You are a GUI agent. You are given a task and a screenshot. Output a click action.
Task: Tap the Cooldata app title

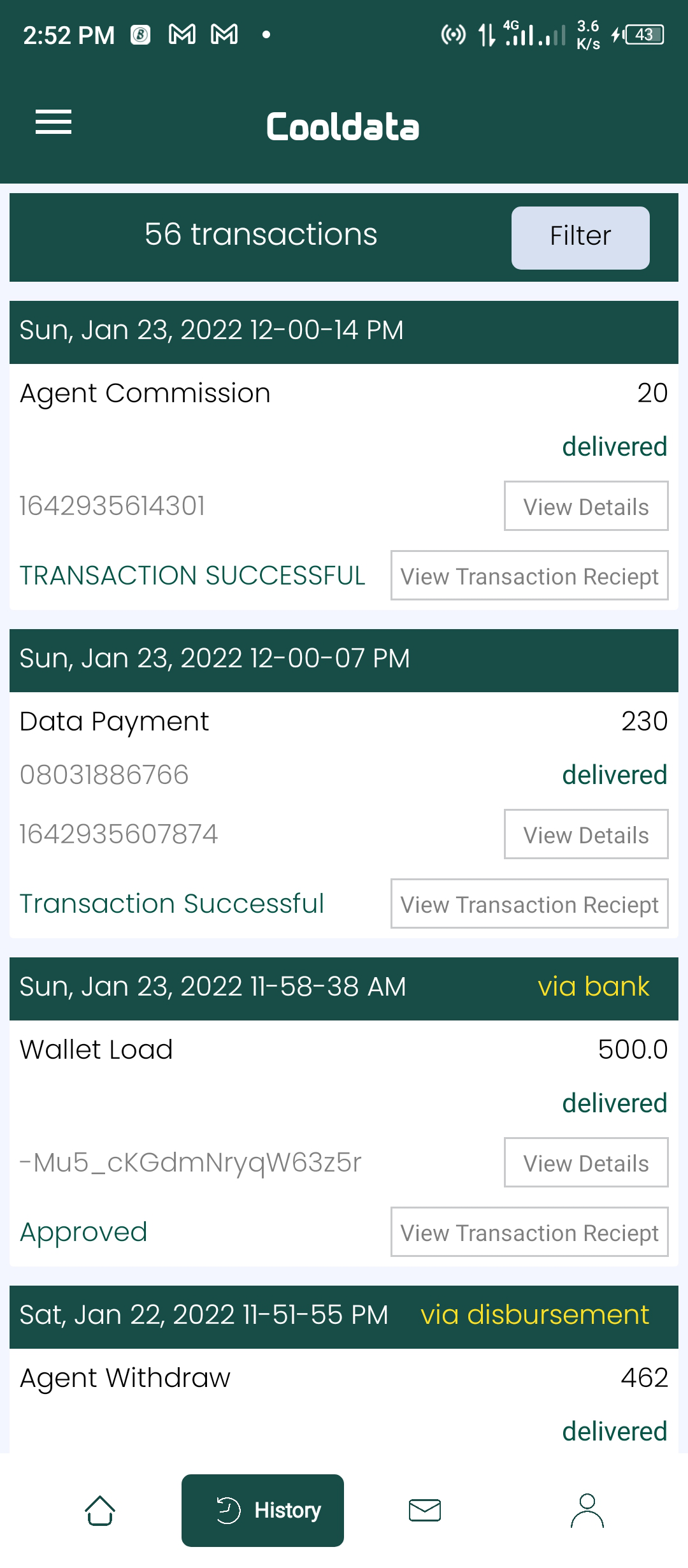343,127
